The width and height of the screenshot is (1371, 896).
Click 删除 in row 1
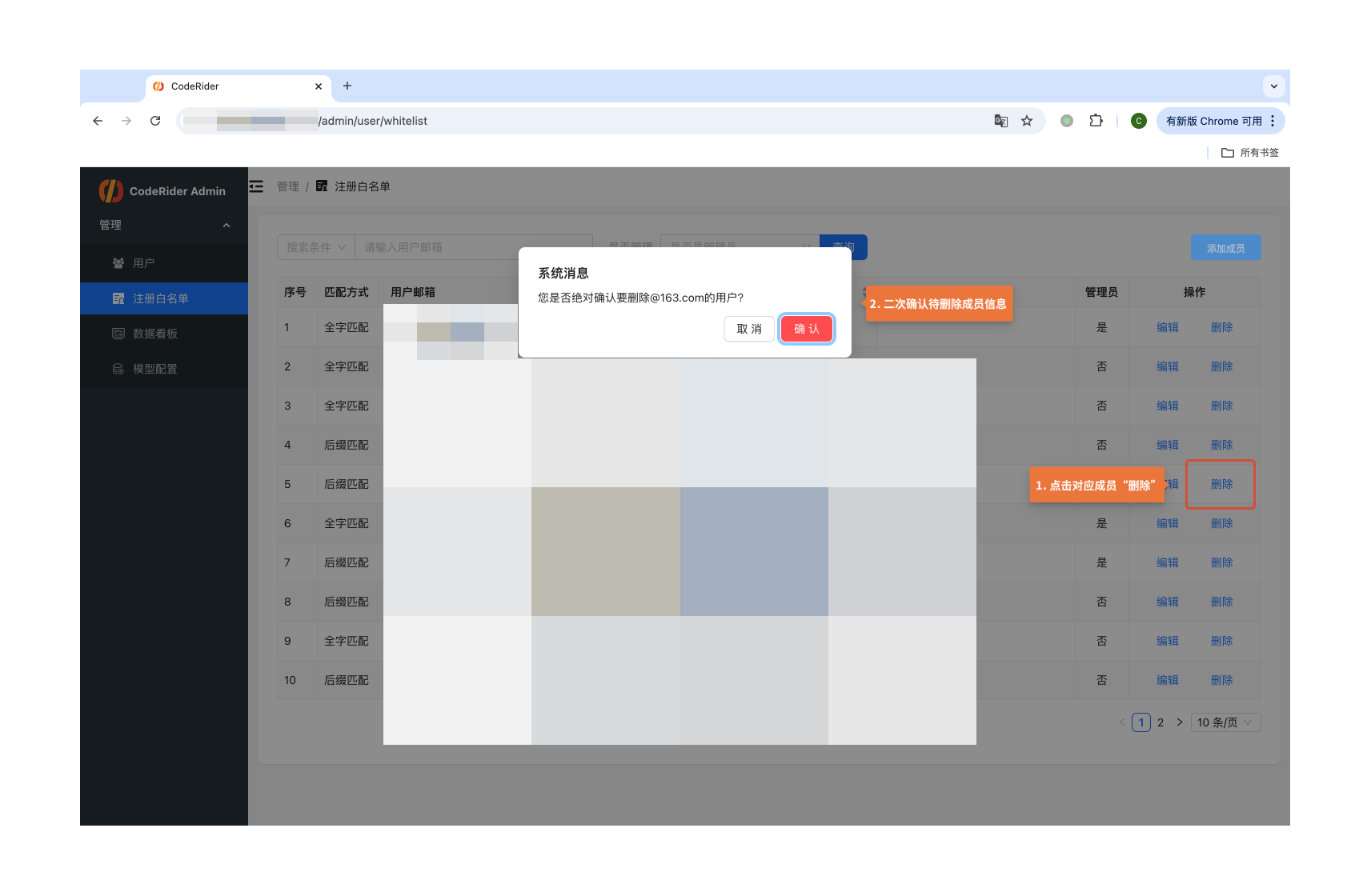coord(1222,327)
